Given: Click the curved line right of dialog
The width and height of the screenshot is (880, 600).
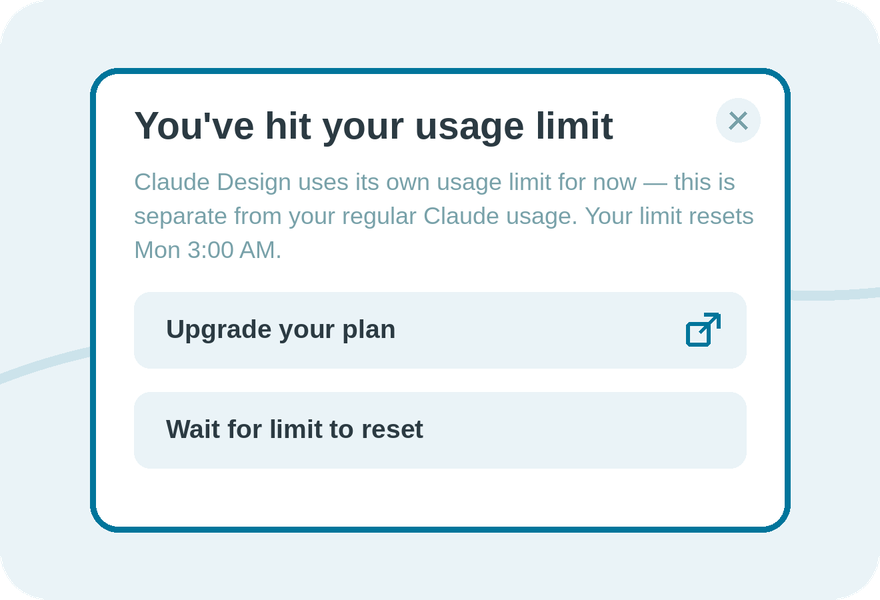Looking at the screenshot, I should point(835,294).
